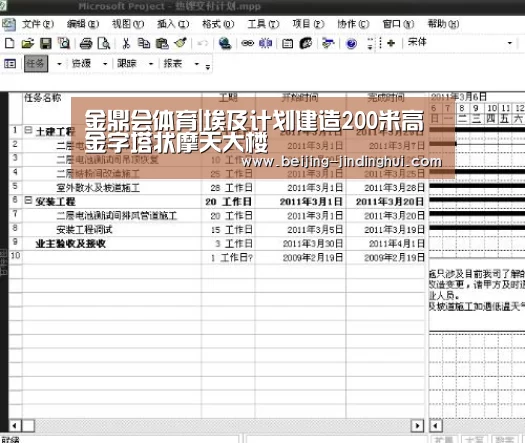Viewport: 525px width, 443px height.
Task: Click the Microsoft Project icon beside the menu bar
Action: tap(9, 24)
